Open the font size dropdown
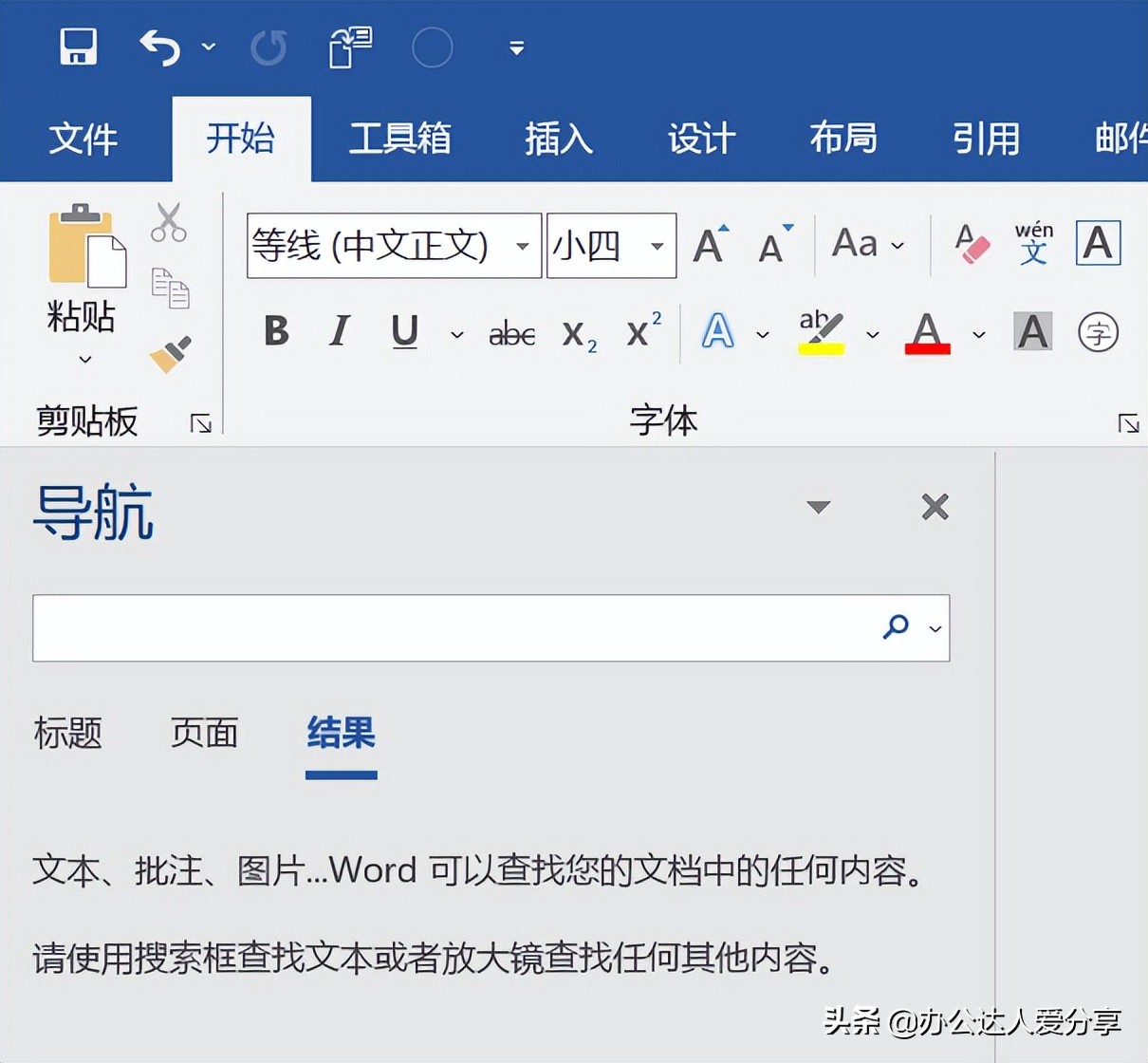1148x1063 pixels. click(657, 246)
